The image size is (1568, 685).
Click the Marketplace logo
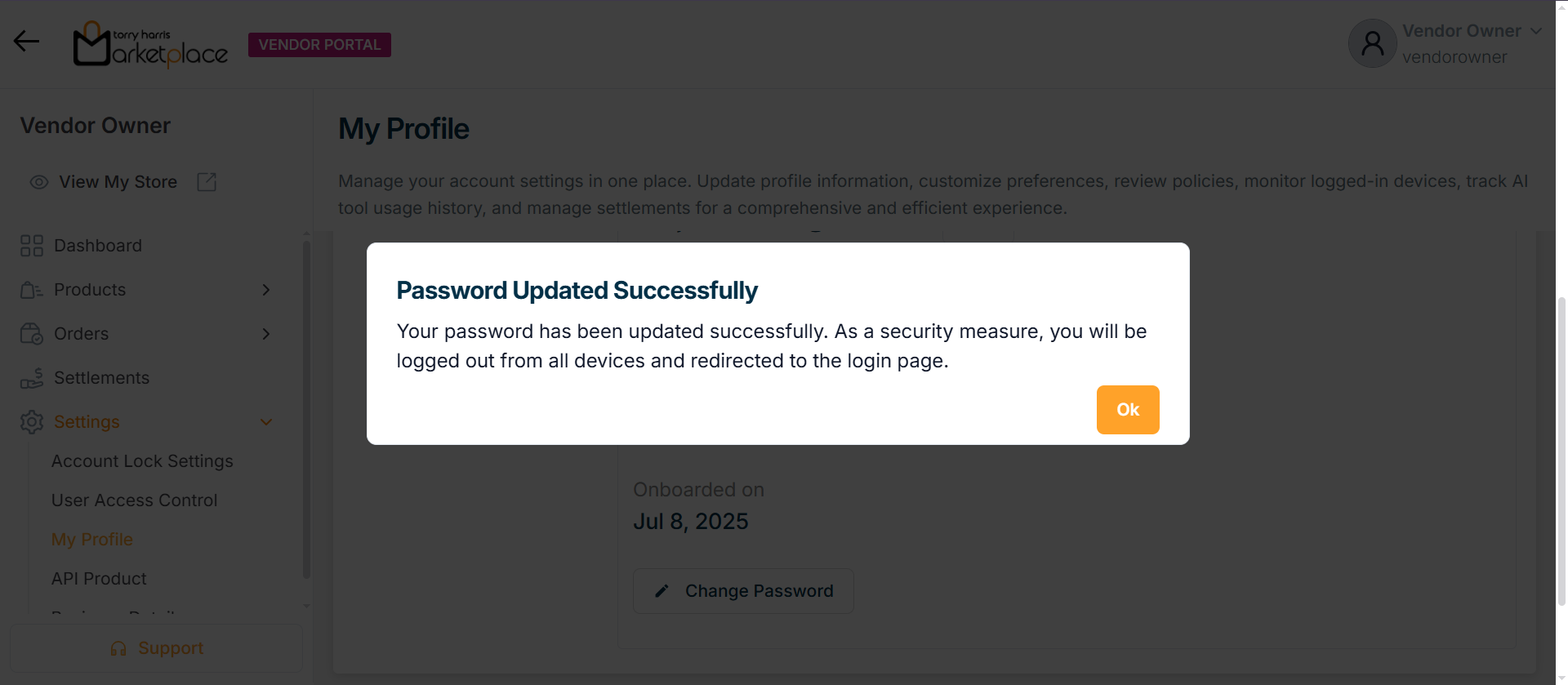coord(150,45)
